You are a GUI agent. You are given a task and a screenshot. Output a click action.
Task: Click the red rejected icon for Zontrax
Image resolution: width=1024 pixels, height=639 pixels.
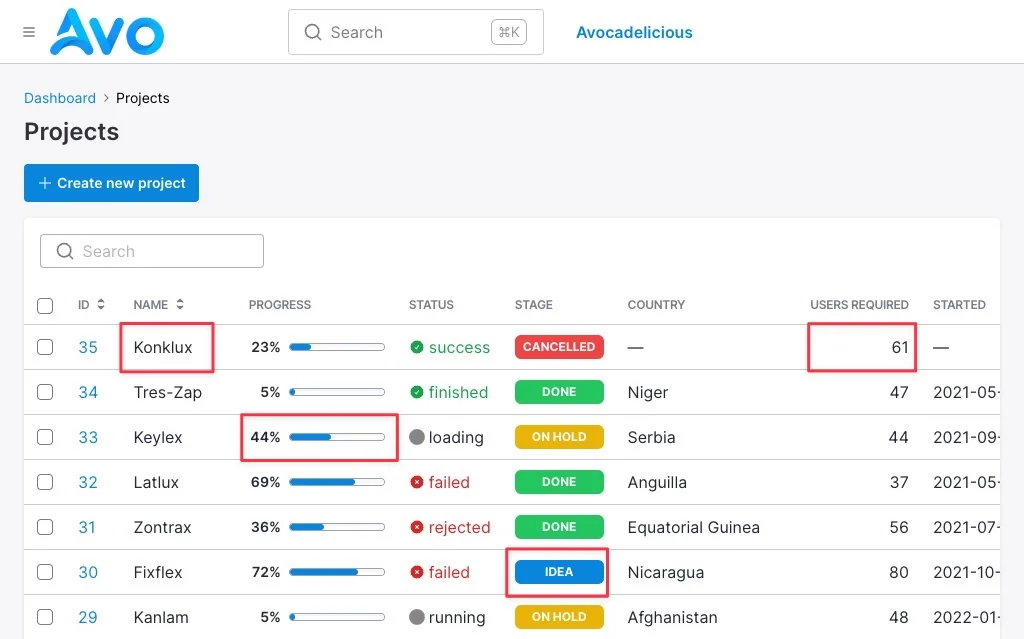[x=417, y=527]
